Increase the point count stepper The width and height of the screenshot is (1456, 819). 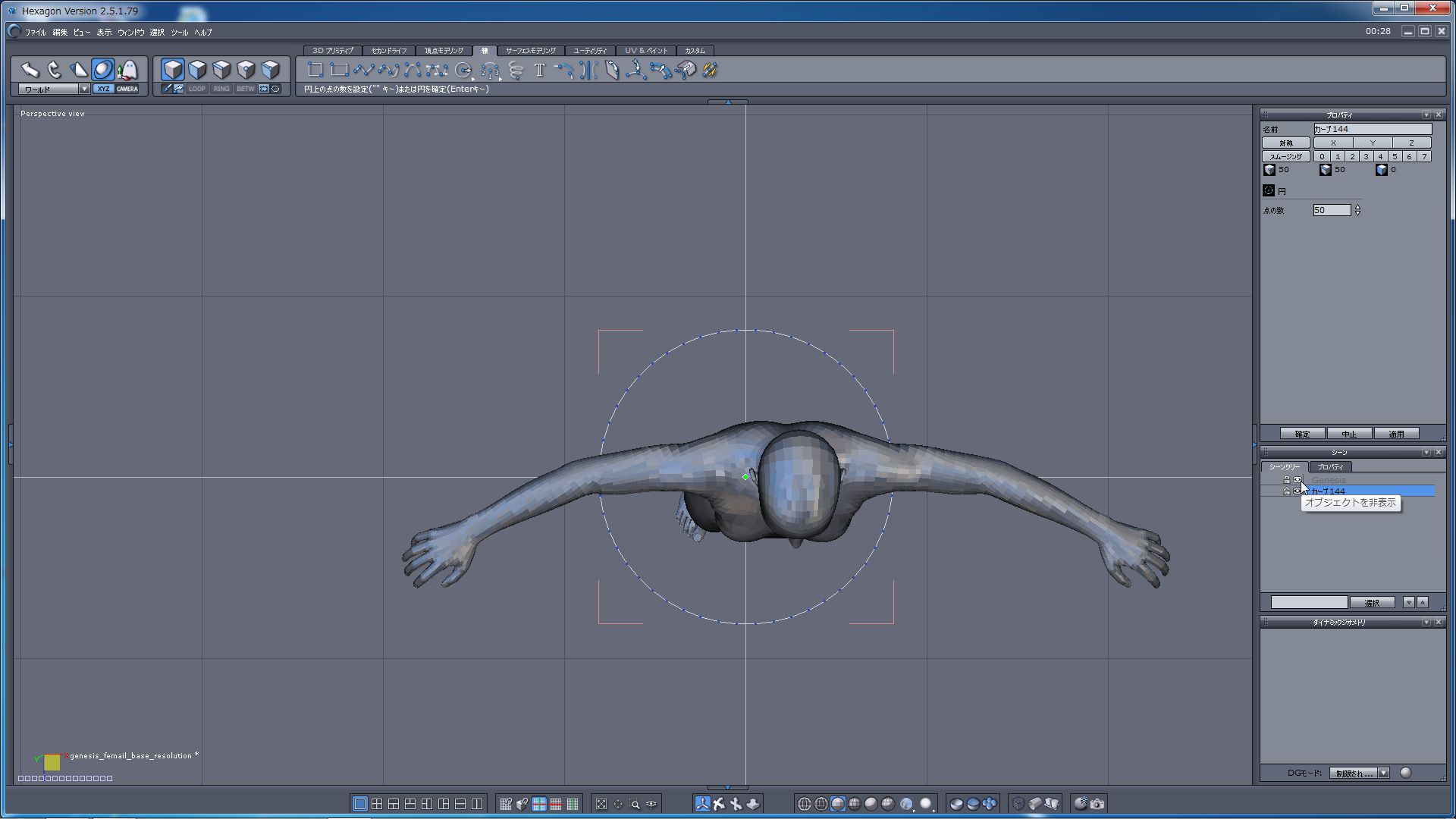[x=1357, y=207]
